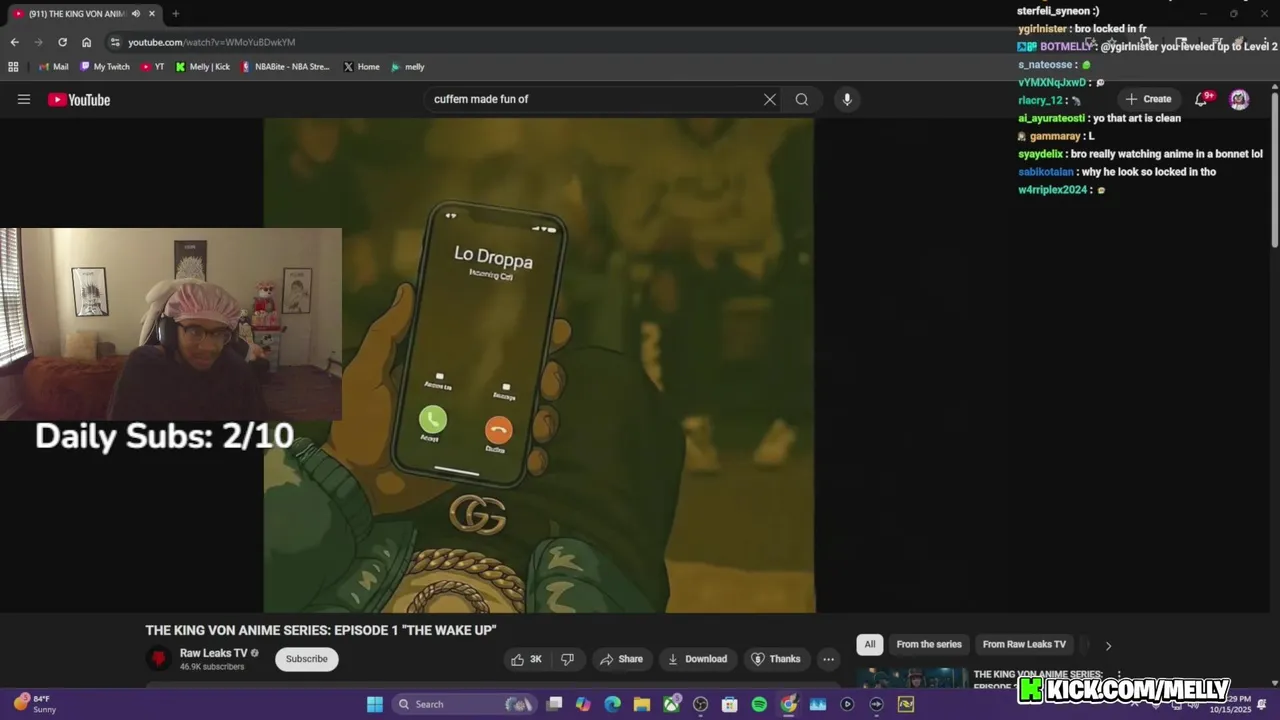Open the account avatar menu
Image resolution: width=1280 pixels, height=720 pixels.
[x=1239, y=99]
